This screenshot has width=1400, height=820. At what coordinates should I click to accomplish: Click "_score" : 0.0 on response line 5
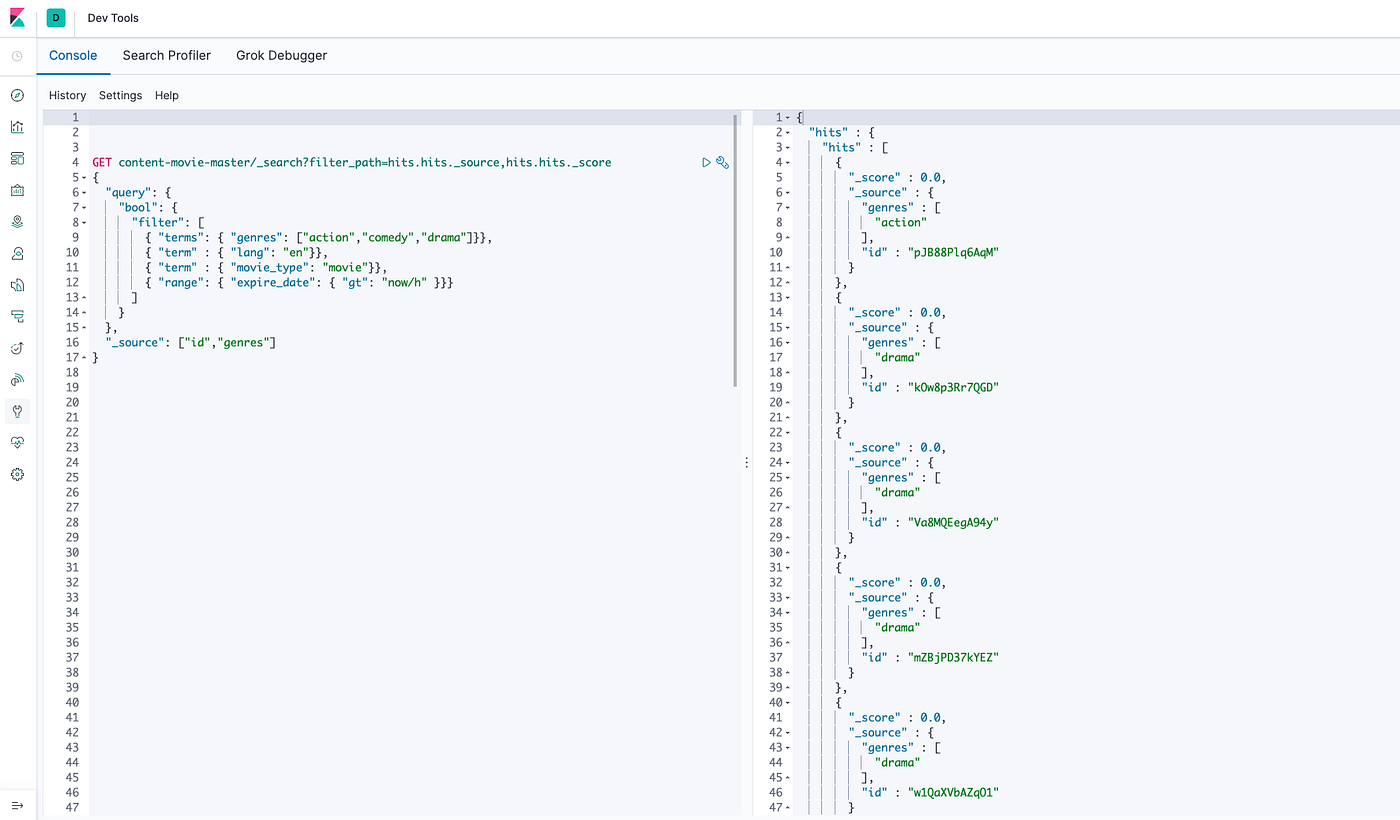click(x=898, y=178)
